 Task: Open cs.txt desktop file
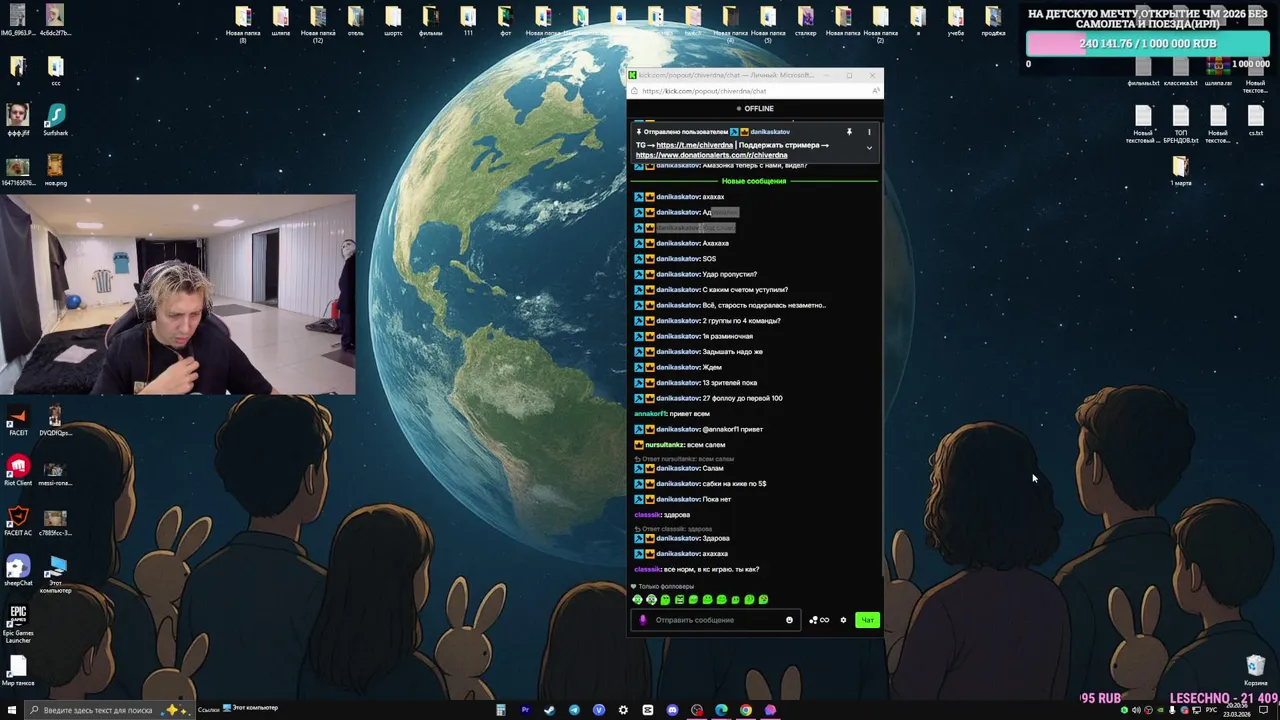[1256, 120]
